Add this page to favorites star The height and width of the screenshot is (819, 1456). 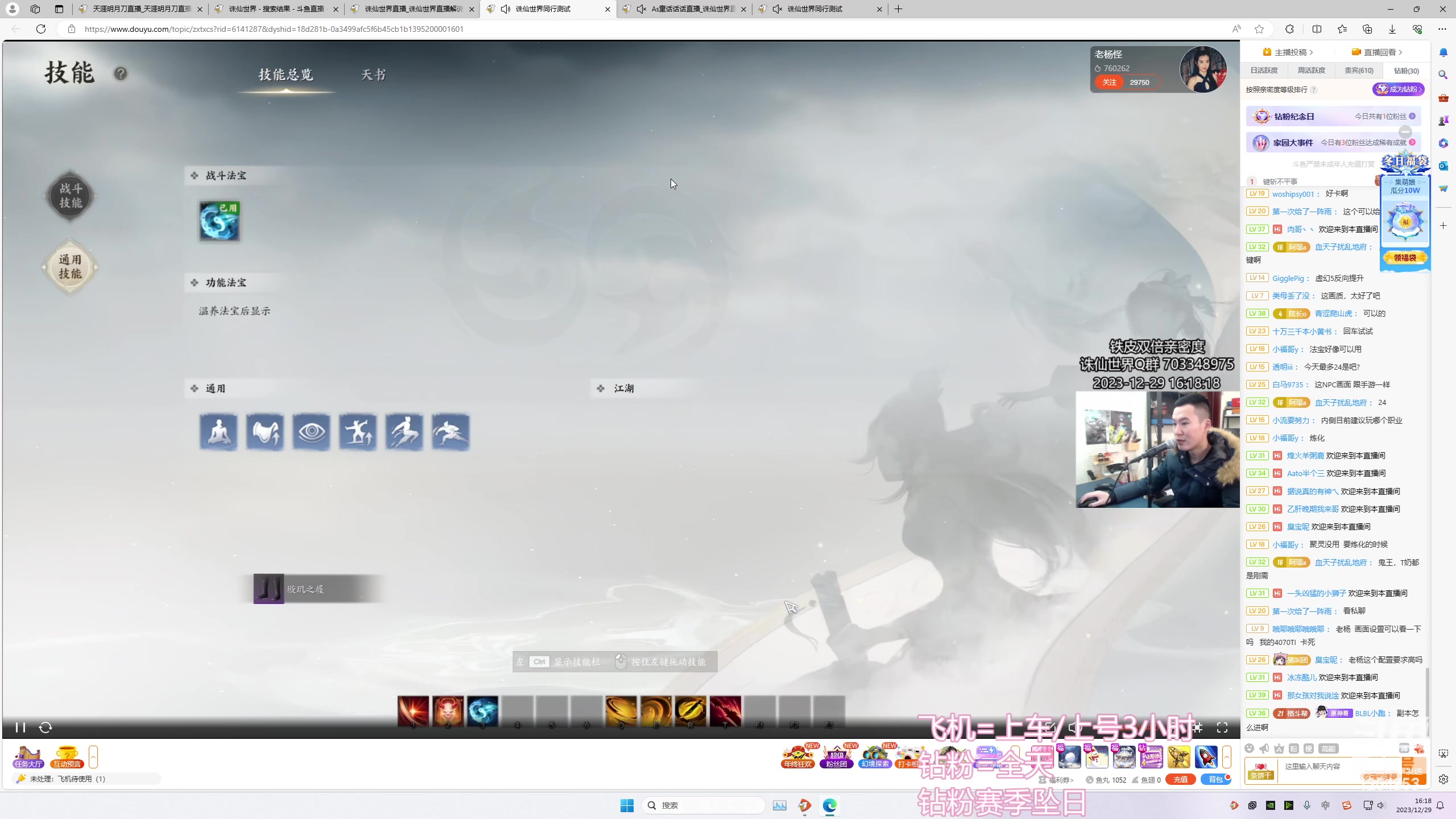coord(1259,29)
